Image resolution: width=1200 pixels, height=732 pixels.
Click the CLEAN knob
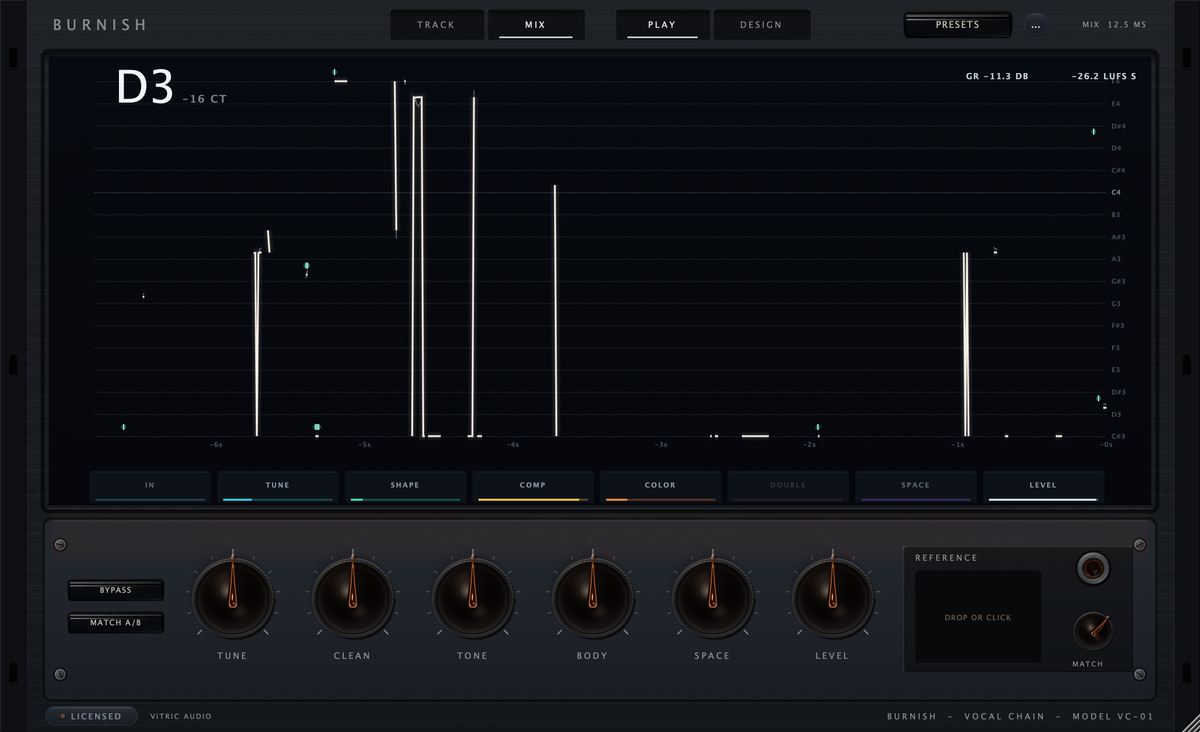(352, 598)
